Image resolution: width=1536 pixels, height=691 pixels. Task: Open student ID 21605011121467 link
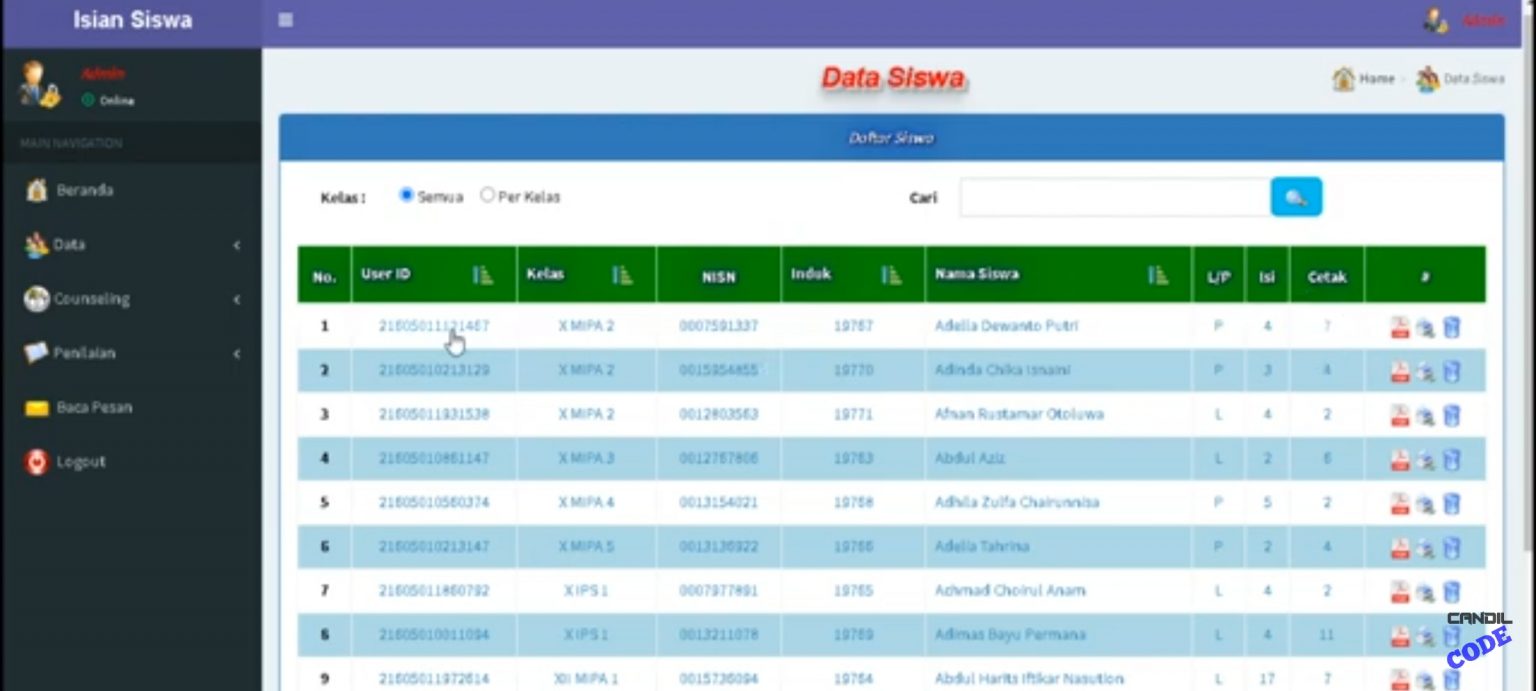point(432,325)
